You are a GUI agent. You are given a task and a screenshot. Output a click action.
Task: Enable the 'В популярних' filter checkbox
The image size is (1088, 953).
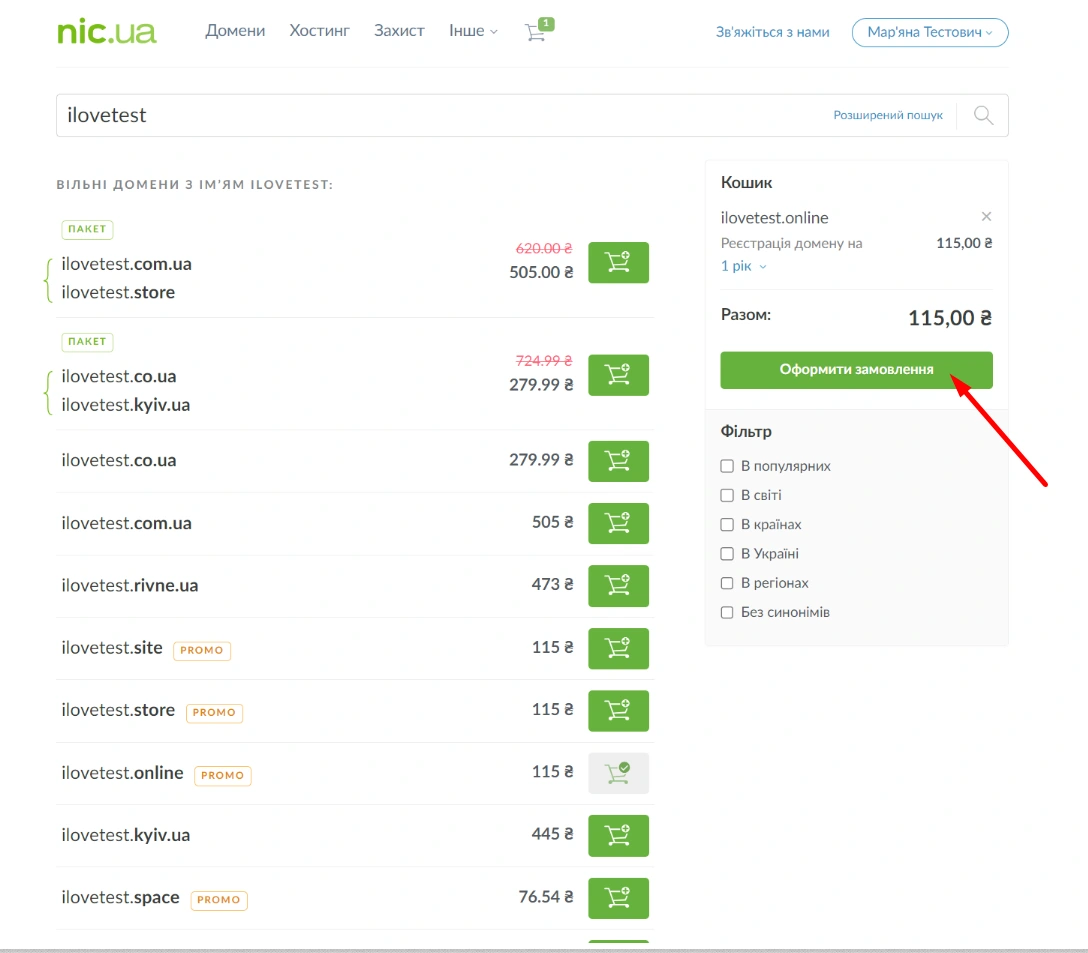pos(727,466)
